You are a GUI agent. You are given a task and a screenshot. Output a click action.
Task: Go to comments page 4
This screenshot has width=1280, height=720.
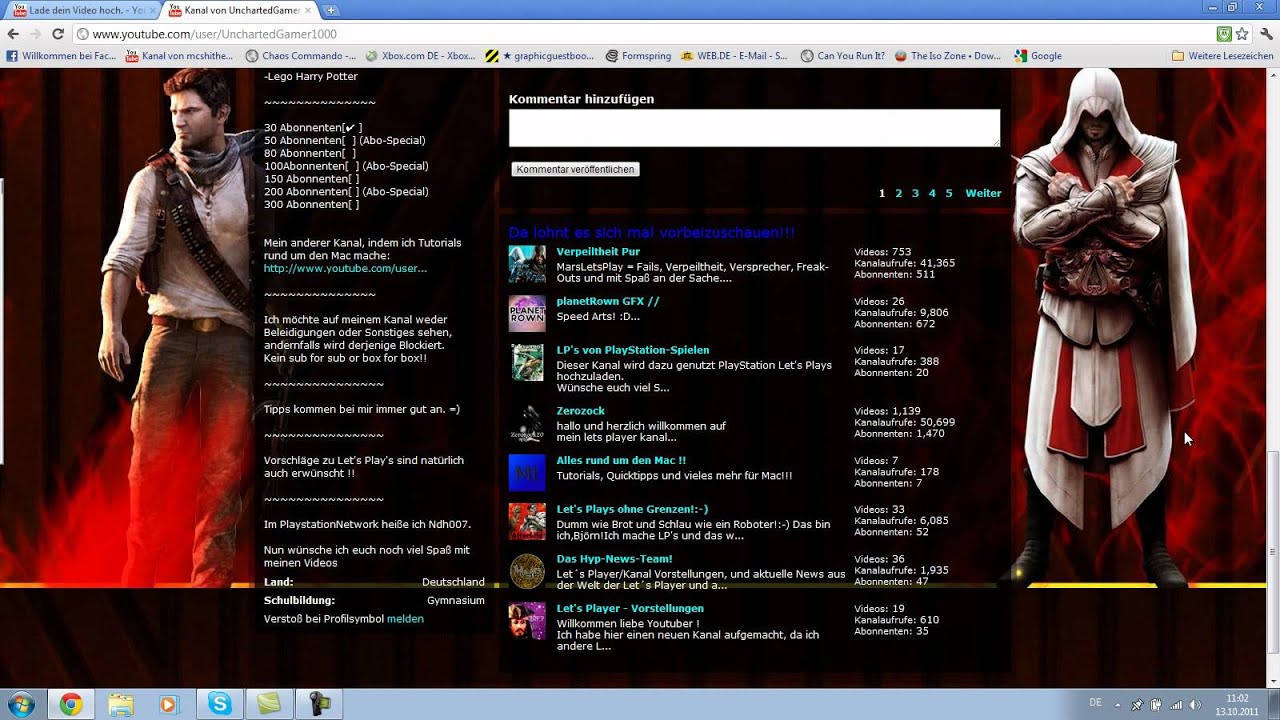pyautogui.click(x=932, y=193)
